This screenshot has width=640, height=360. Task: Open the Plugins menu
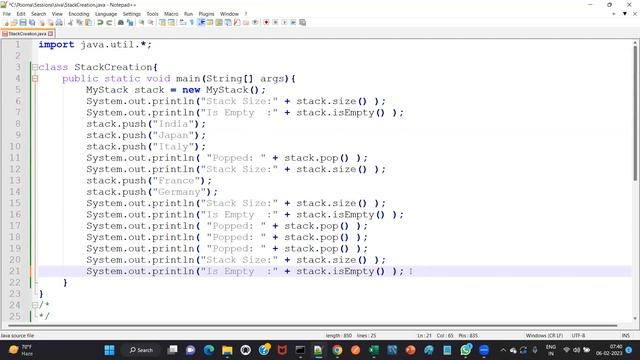pos(206,14)
